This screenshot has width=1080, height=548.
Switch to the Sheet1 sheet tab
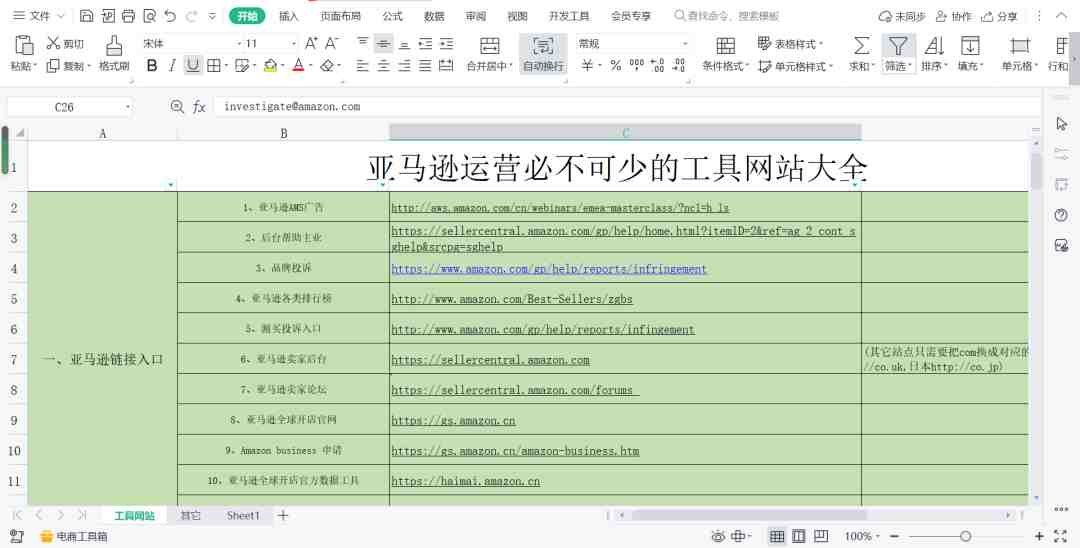coord(243,515)
